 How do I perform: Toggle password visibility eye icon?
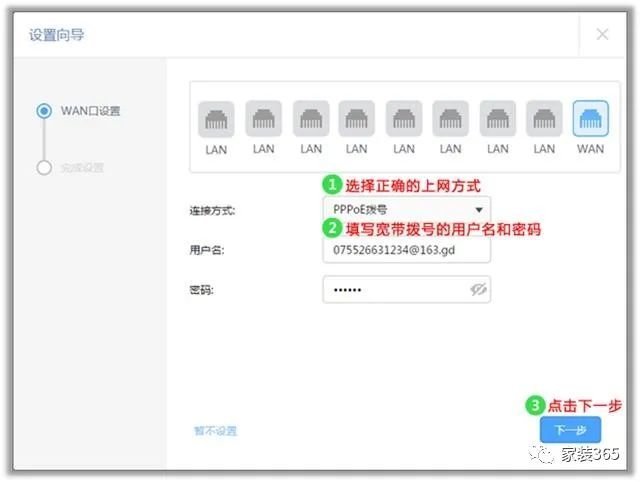click(x=478, y=289)
